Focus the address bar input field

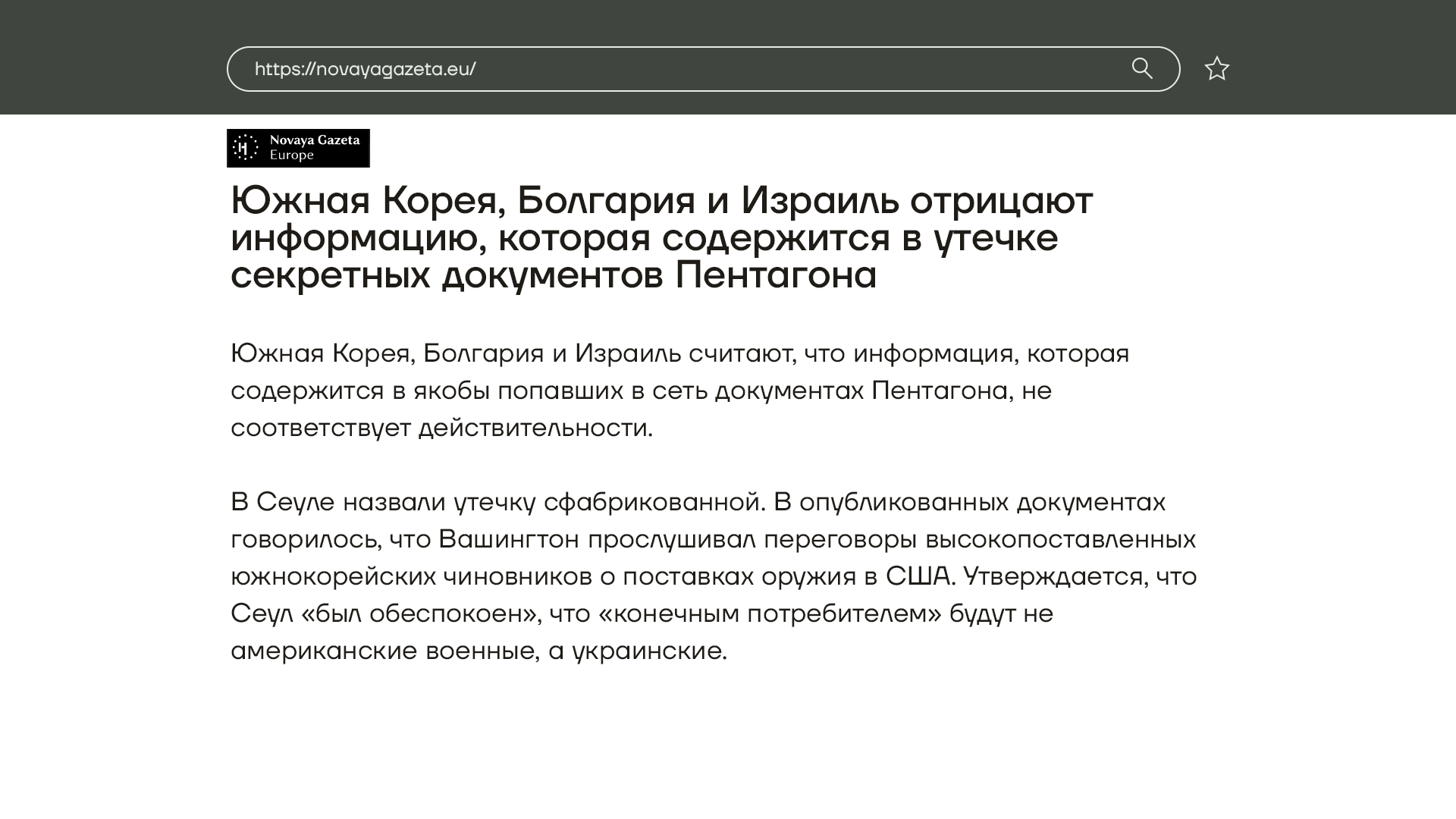pyautogui.click(x=758, y=69)
